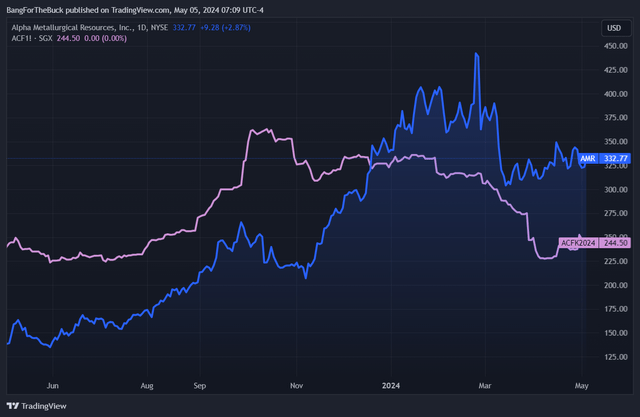Screen dimensions: 640x417
Task: Click the published-by header text line
Action: [135, 10]
